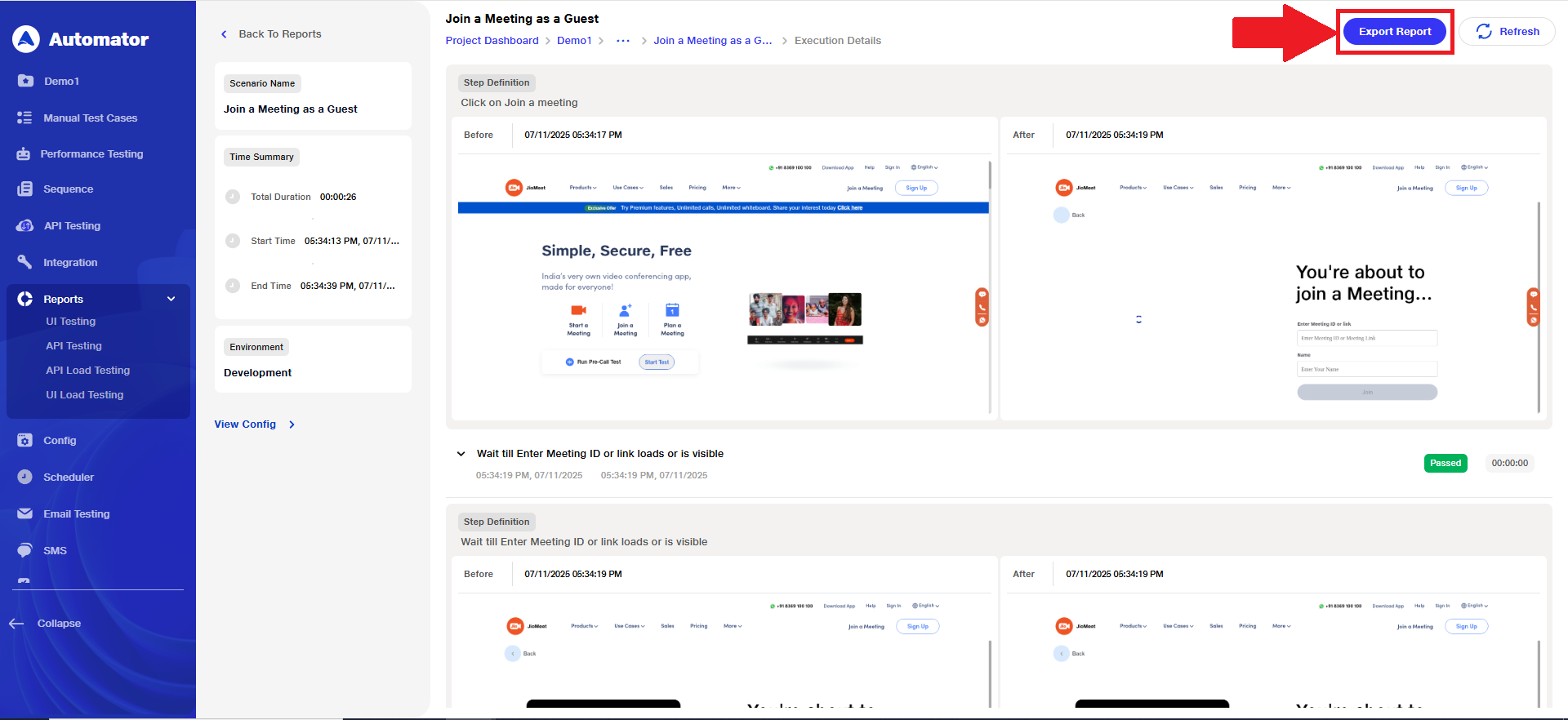This screenshot has height=720, width=1568.
Task: Open the SMS chat bubble item
Action: 55,550
